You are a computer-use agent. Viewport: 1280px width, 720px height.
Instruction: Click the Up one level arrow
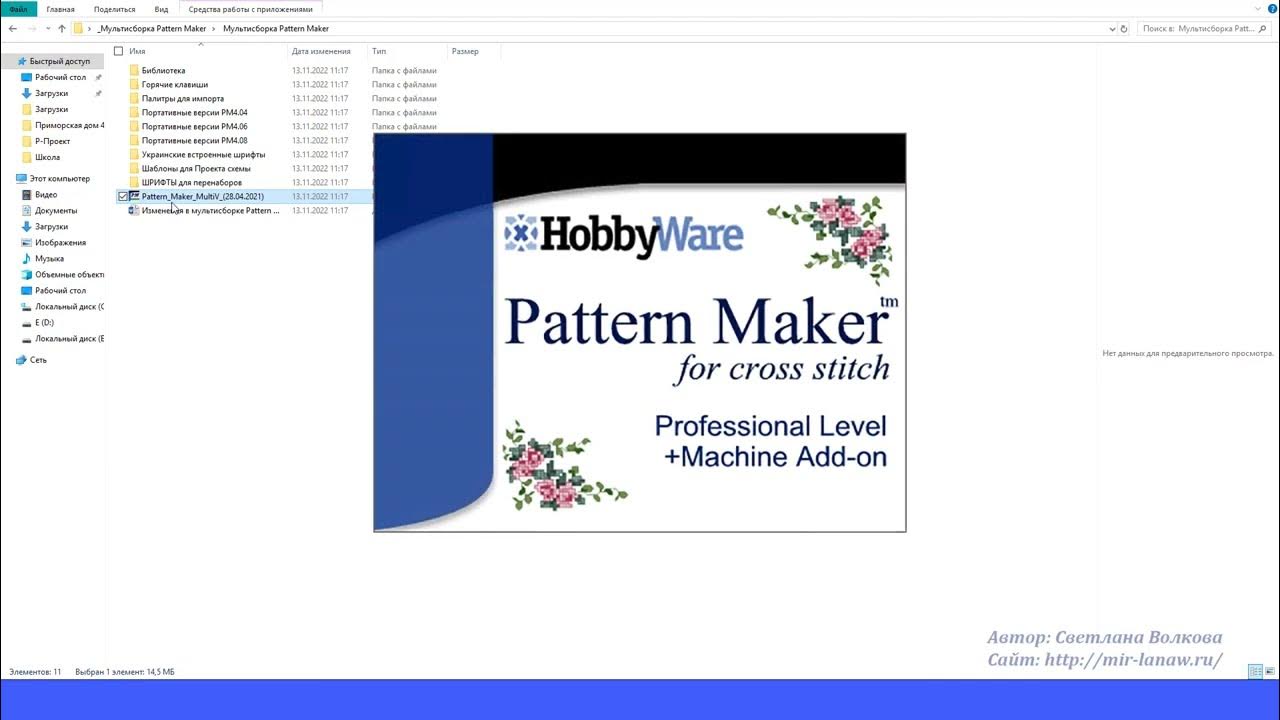pyautogui.click(x=62, y=29)
